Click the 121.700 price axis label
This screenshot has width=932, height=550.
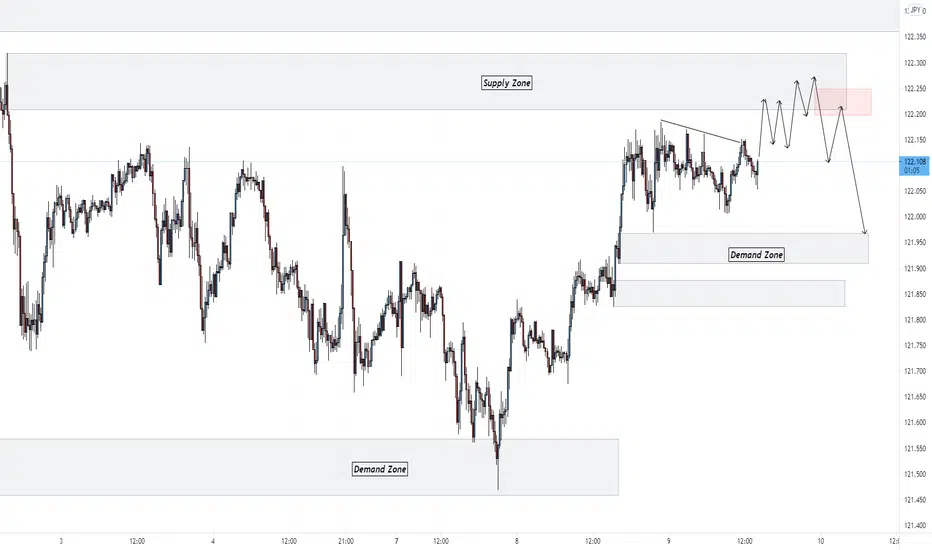pyautogui.click(x=915, y=371)
